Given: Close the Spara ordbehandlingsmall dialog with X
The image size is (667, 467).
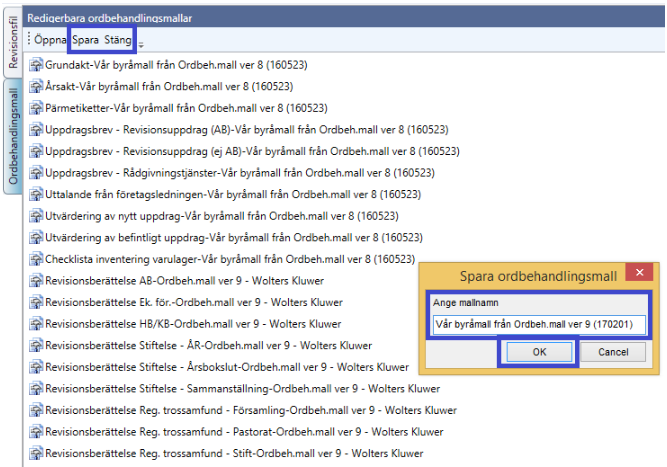Looking at the screenshot, I should (639, 273).
